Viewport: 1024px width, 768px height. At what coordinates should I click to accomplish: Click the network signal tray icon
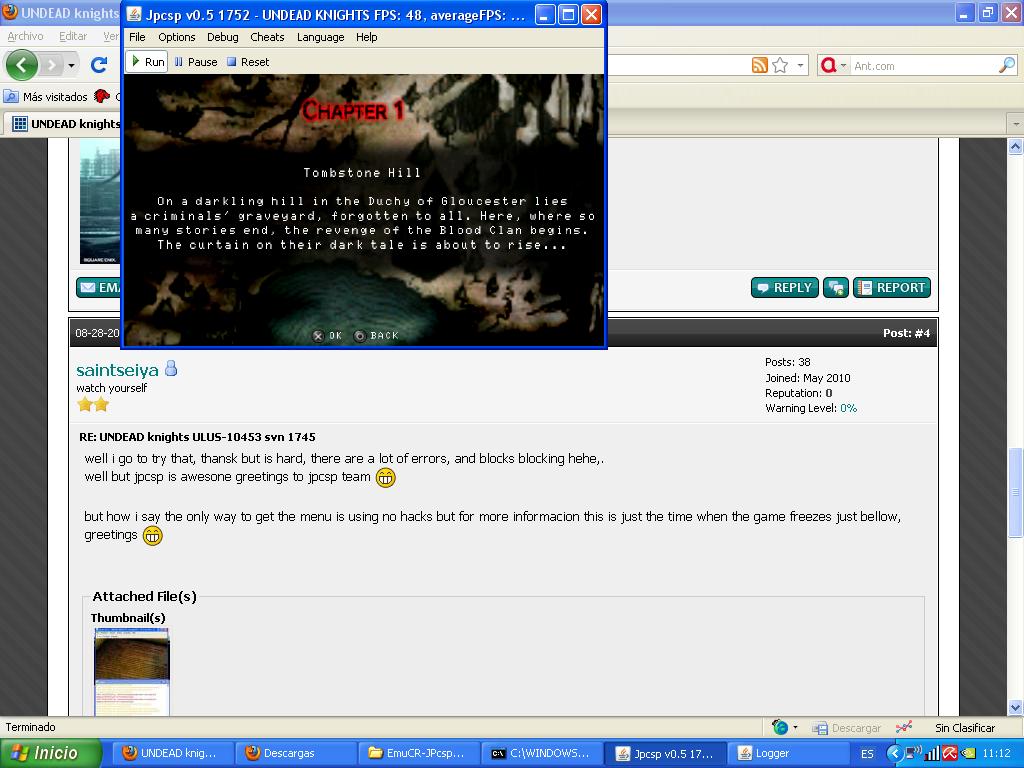pos(932,754)
